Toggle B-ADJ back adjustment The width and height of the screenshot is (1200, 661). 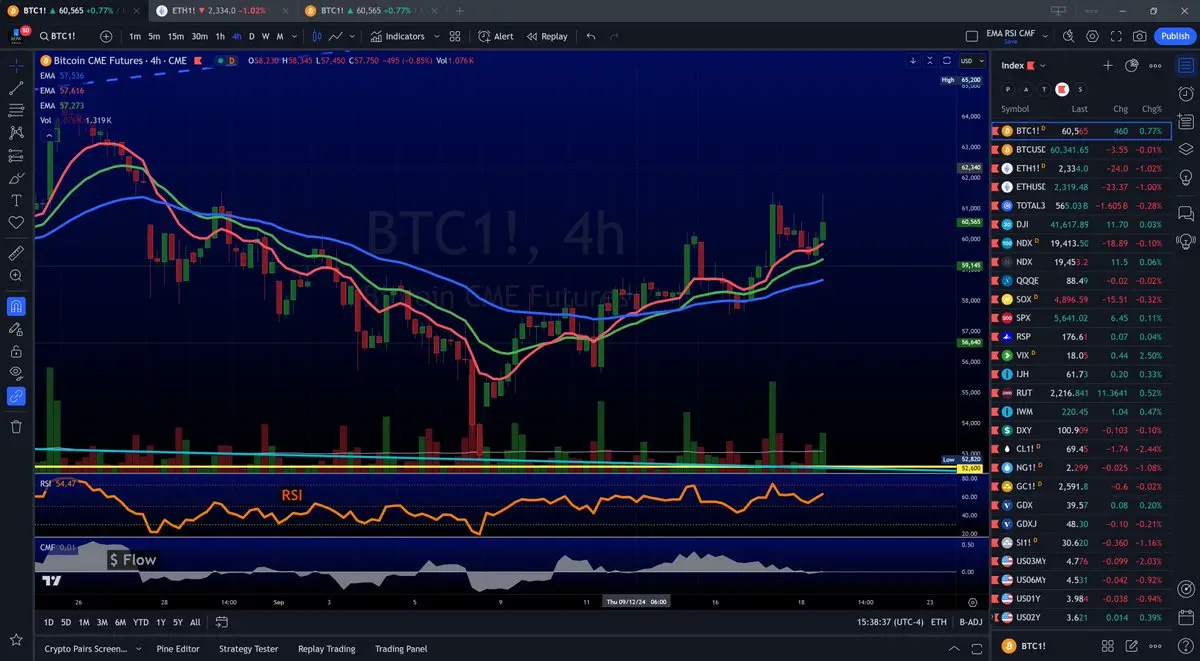(970, 622)
